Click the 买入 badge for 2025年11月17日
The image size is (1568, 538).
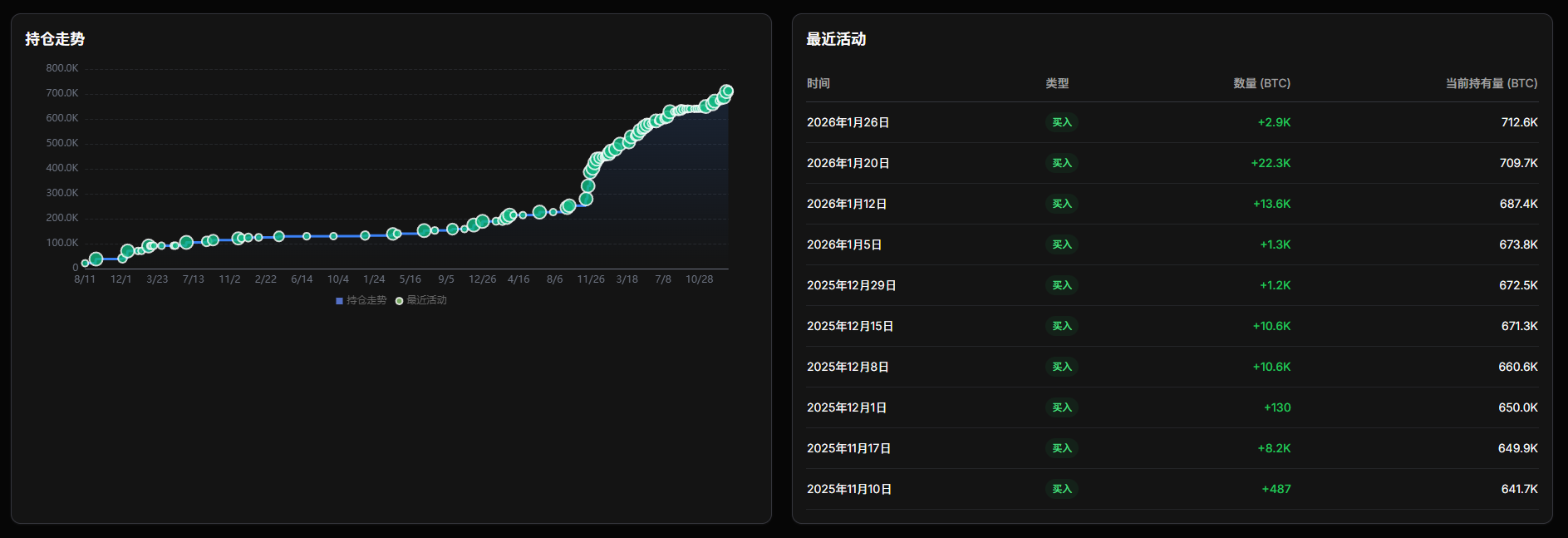point(1061,448)
